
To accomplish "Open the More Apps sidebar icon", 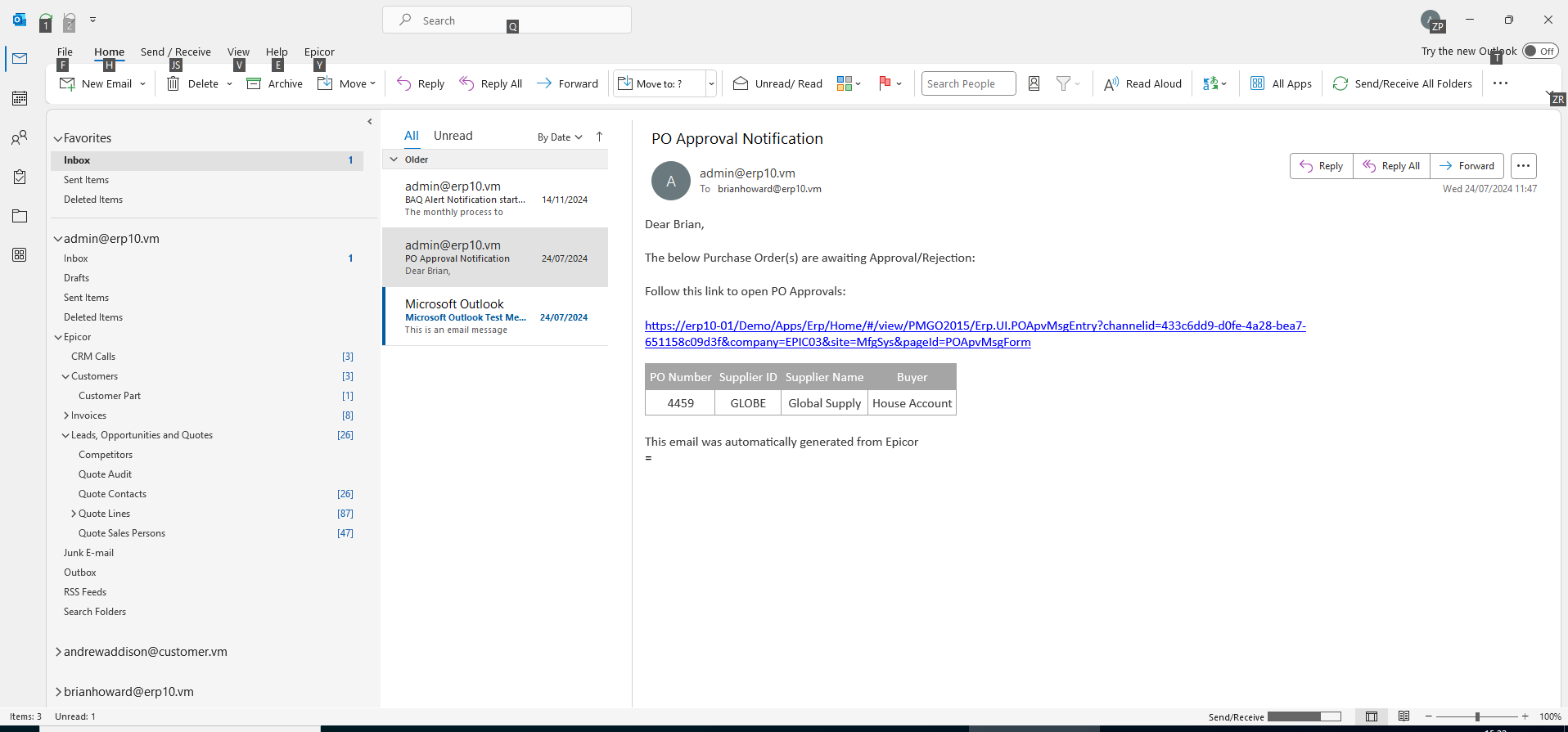I will [20, 255].
